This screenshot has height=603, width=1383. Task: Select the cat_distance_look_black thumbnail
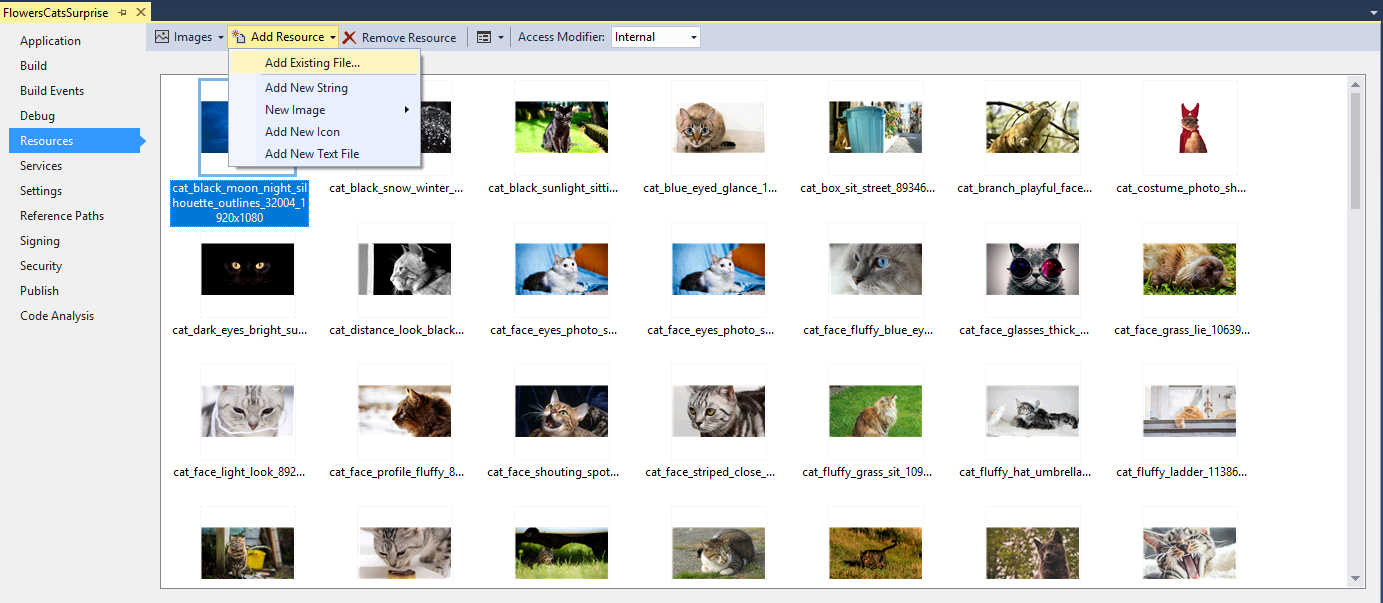[x=404, y=269]
